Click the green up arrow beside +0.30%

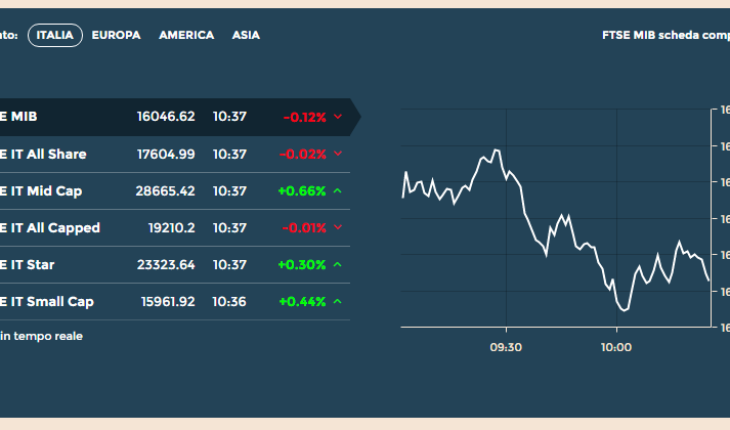click(x=338, y=265)
